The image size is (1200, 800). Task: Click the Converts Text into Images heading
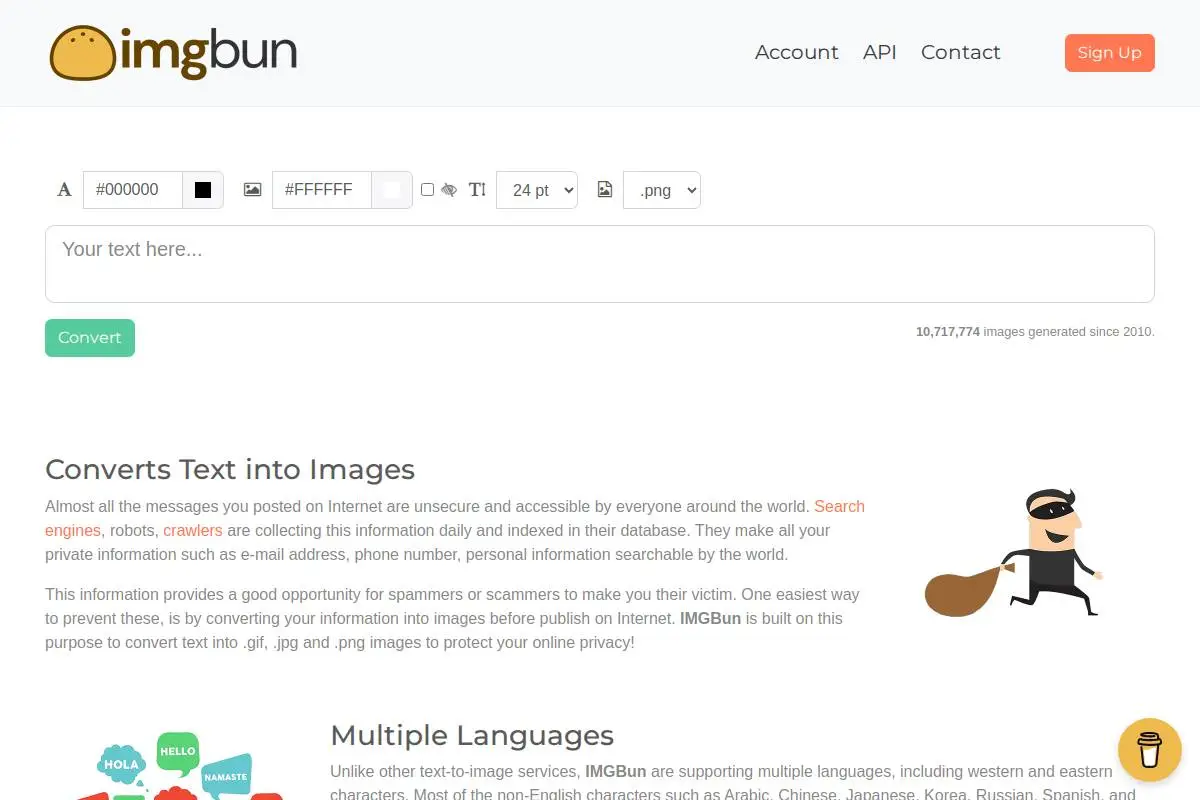click(230, 469)
